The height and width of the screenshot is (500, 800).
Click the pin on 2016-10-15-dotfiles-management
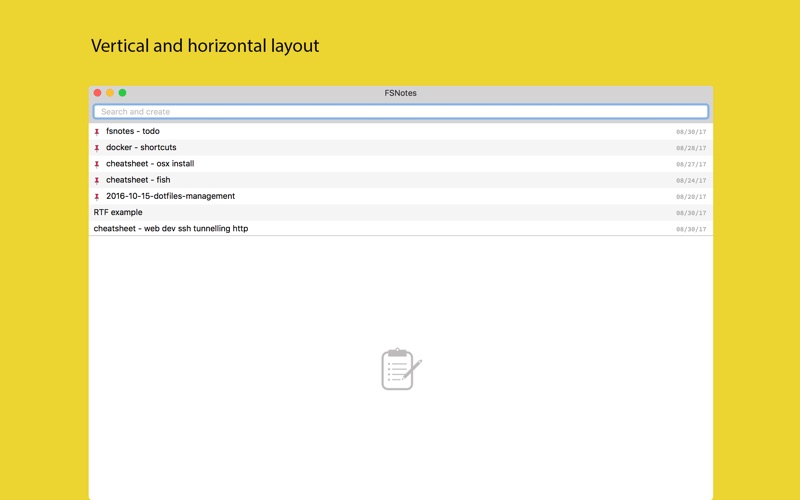pos(96,196)
